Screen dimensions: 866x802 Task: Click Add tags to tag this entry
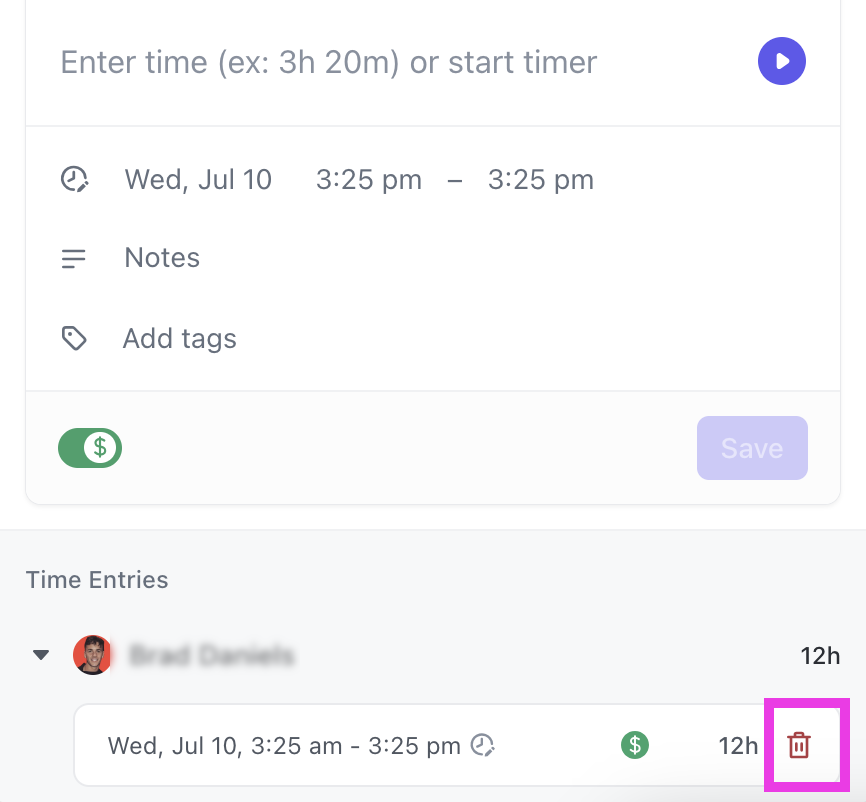179,338
